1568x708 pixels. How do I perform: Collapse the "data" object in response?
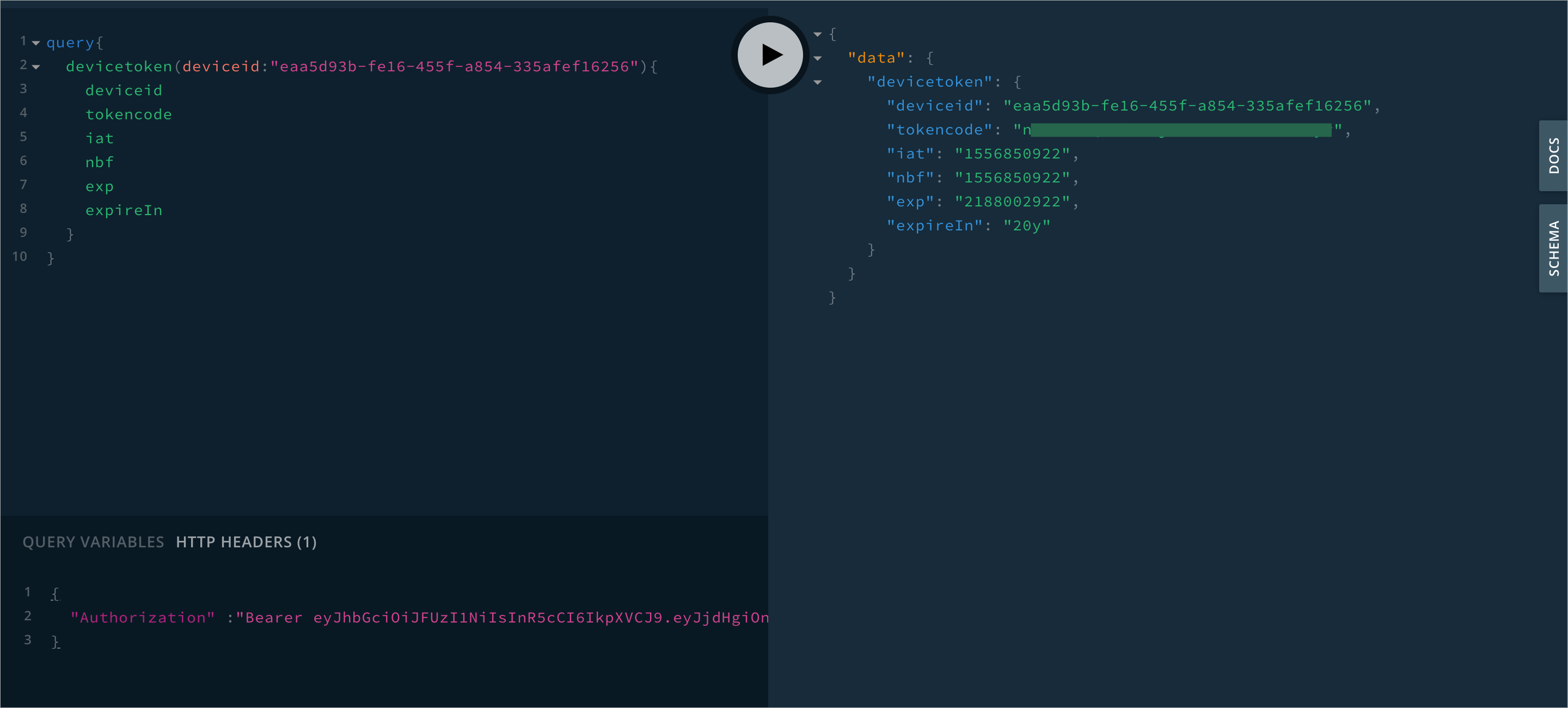pyautogui.click(x=817, y=58)
